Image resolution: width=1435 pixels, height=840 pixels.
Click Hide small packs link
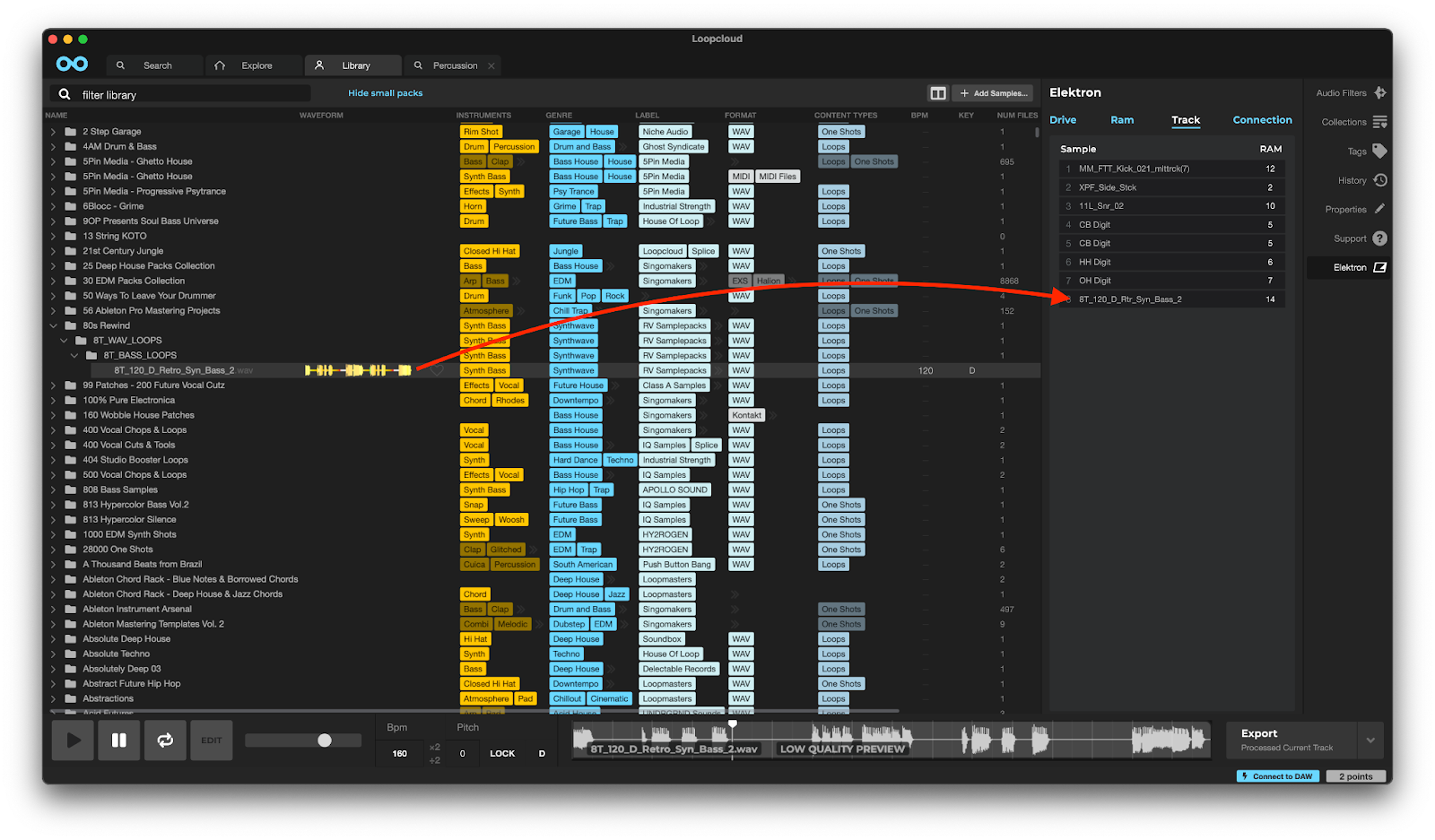click(385, 93)
